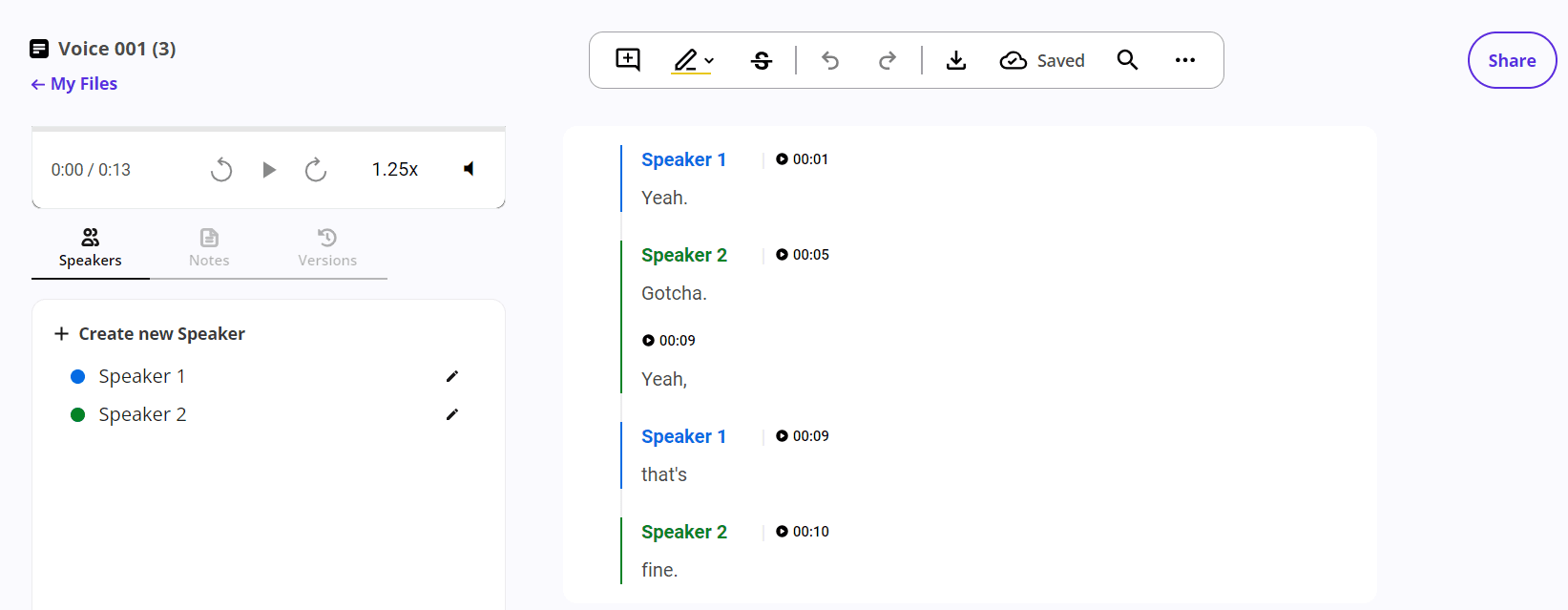
Task: Click Create new Speaker
Action: coord(150,333)
